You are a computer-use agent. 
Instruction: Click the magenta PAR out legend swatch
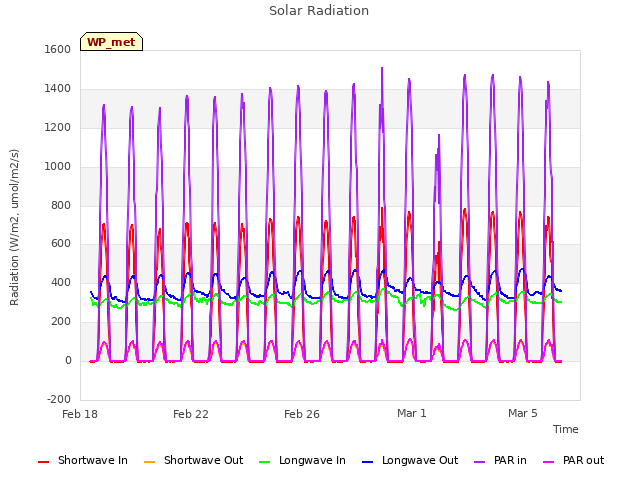pos(549,462)
